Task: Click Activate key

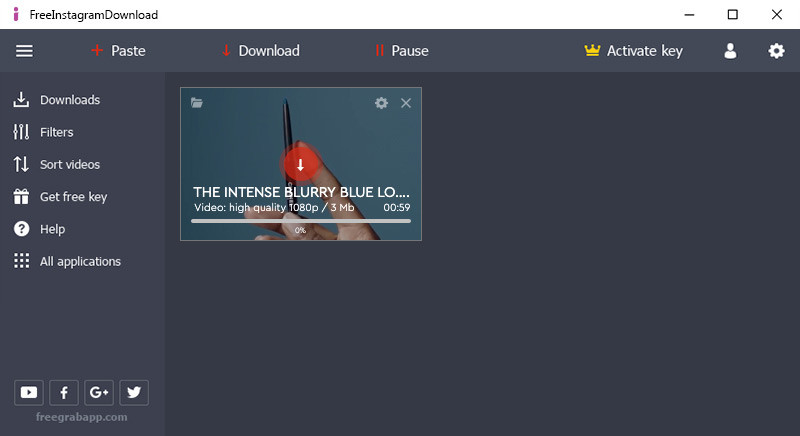Action: (x=633, y=50)
